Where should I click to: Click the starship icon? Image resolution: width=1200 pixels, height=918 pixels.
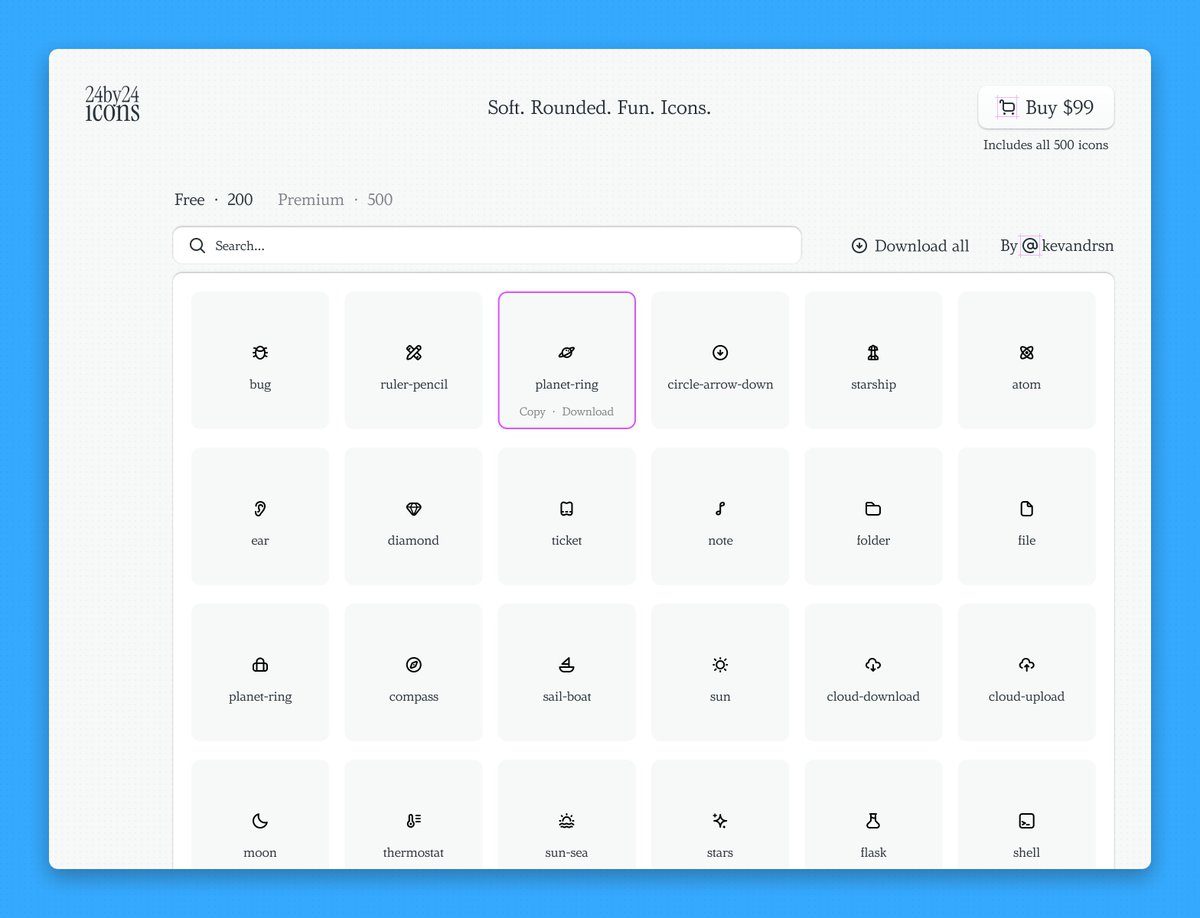(873, 352)
